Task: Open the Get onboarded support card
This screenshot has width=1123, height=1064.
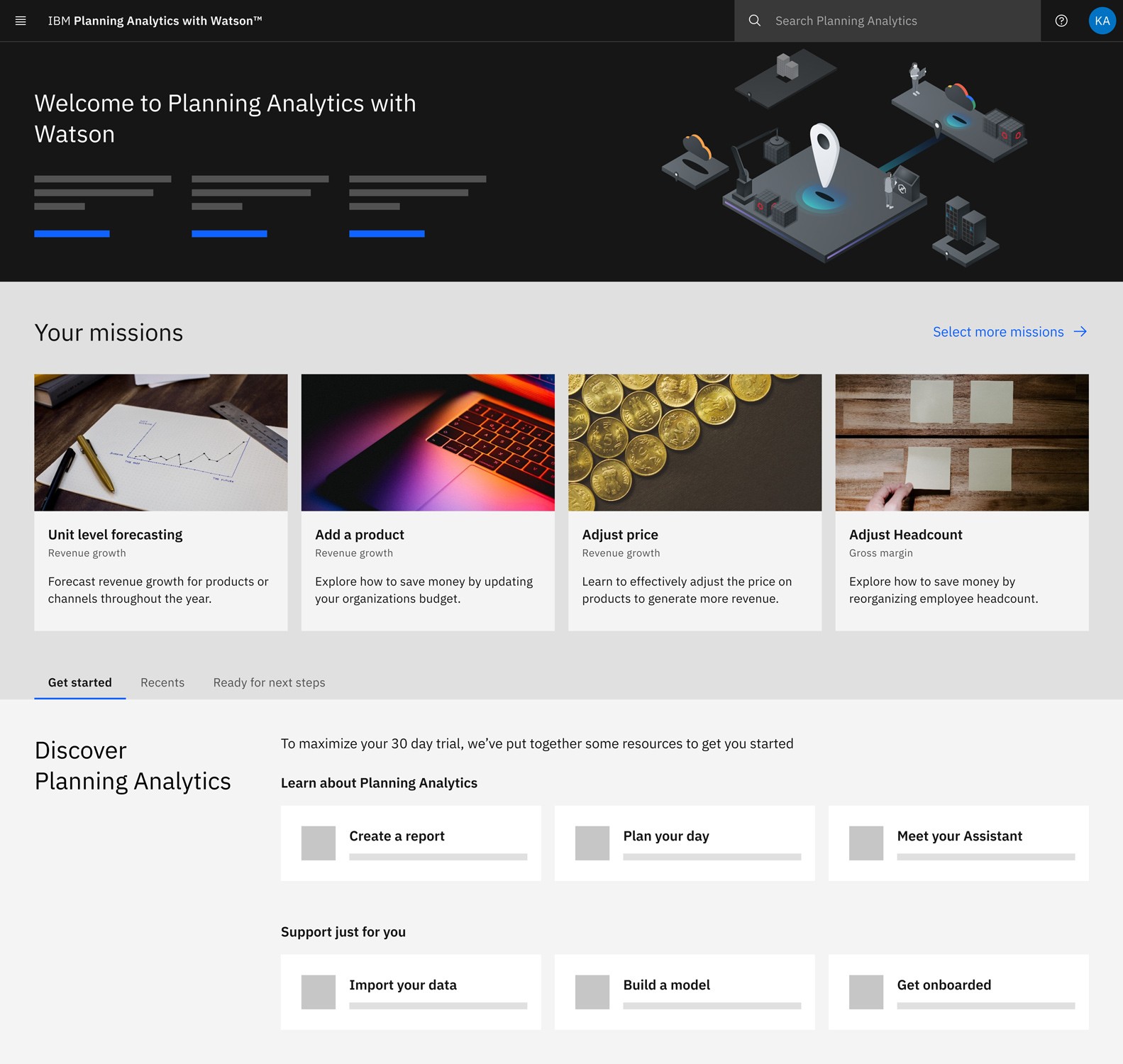Action: 958,992
